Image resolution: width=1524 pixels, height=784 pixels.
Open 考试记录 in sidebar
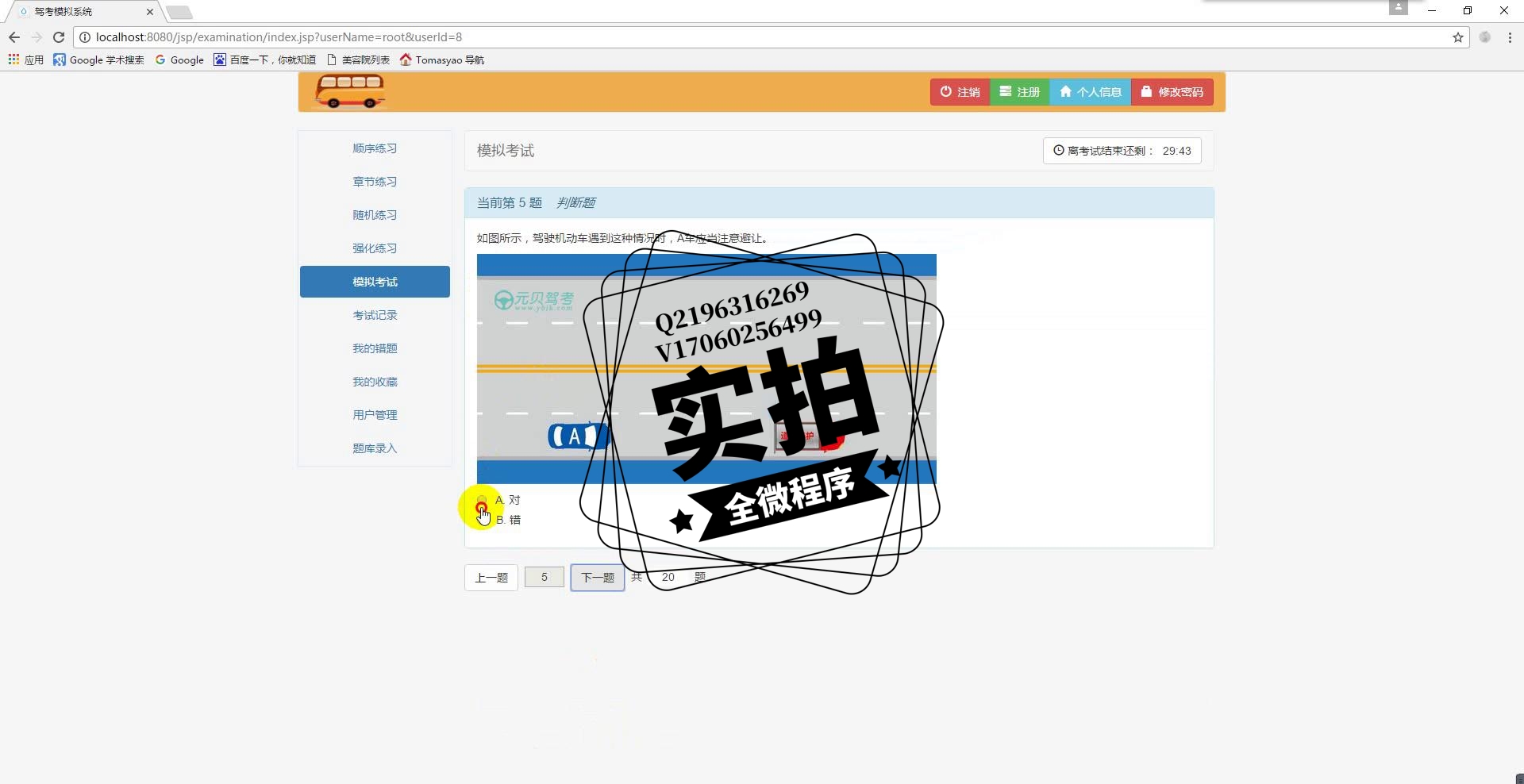click(x=375, y=315)
